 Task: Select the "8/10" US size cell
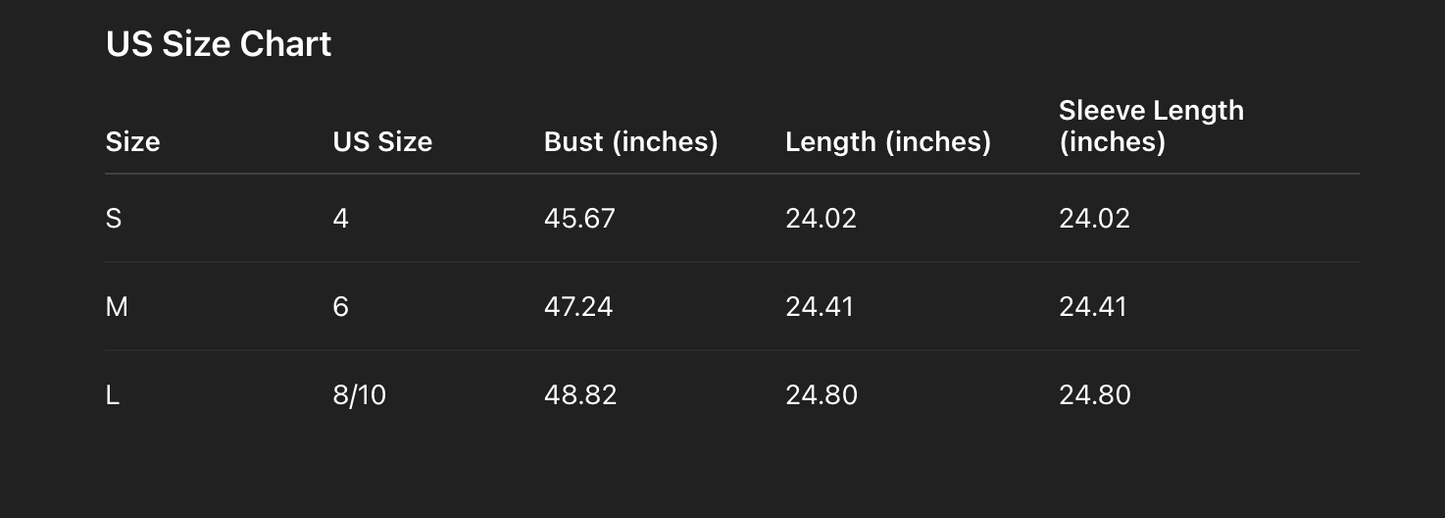359,395
